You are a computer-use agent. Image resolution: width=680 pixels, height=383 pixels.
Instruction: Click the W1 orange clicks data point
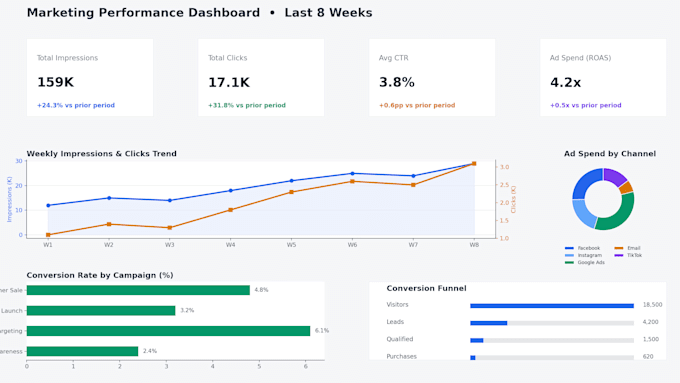[x=48, y=235]
